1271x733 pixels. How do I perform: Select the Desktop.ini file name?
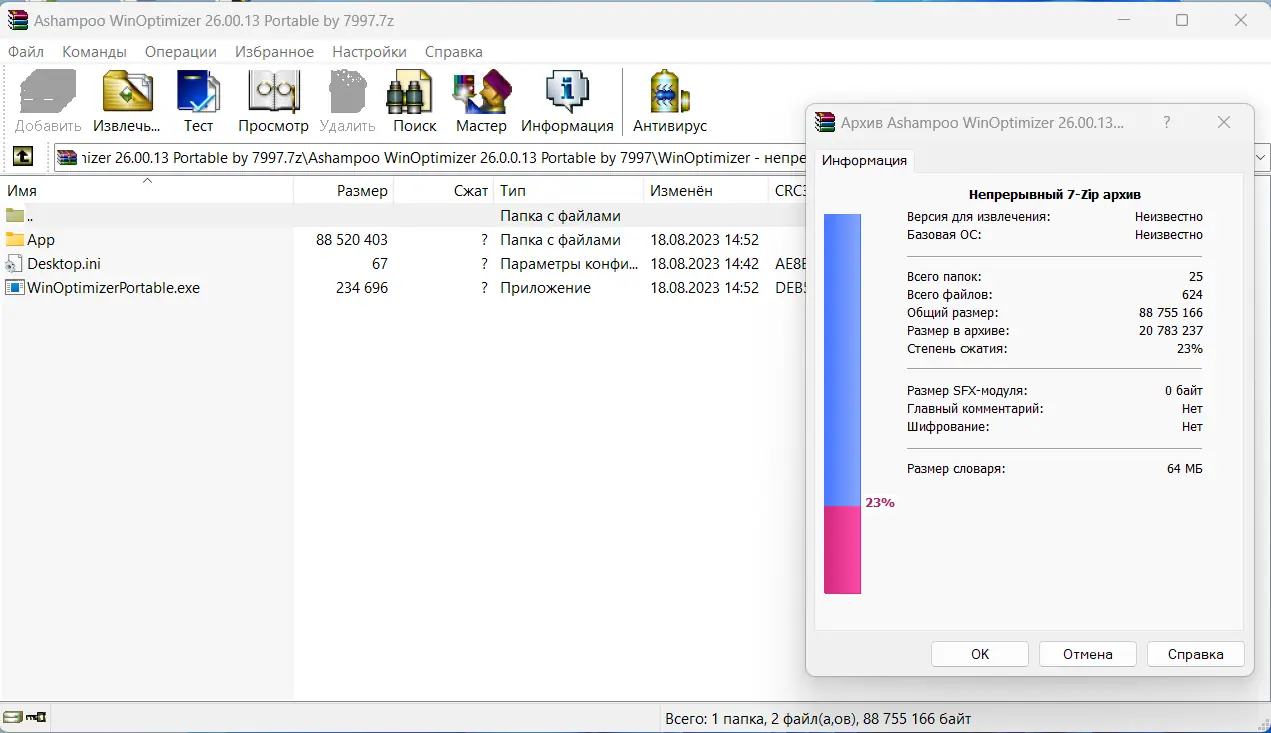(x=64, y=264)
